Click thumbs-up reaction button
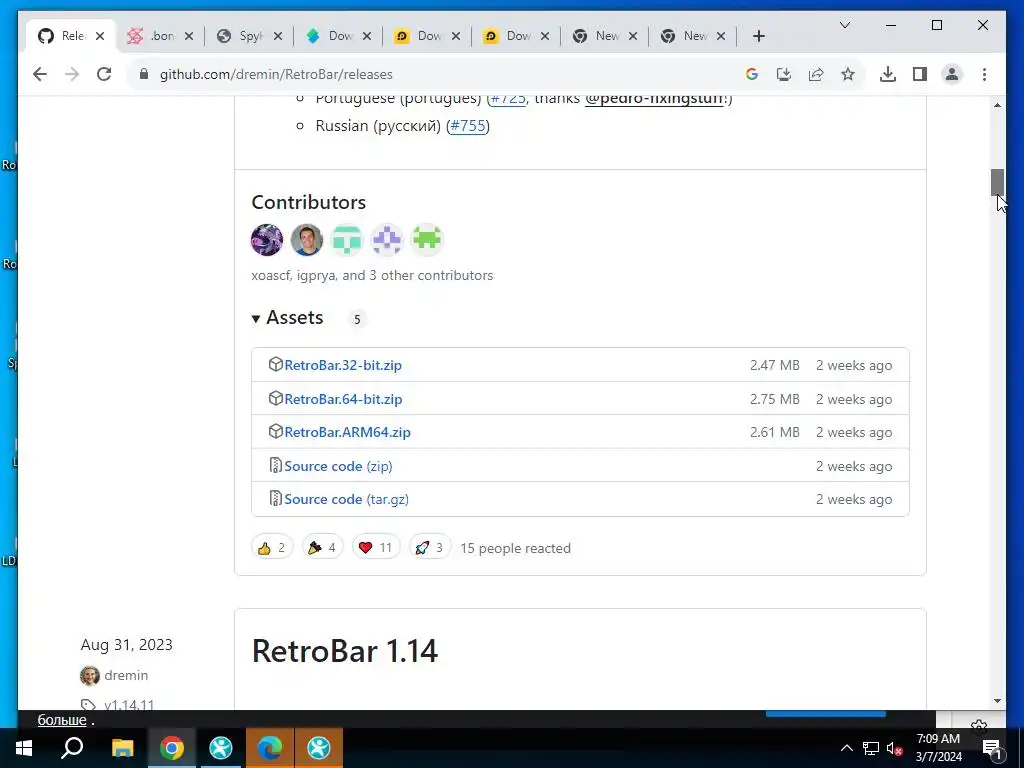The image size is (1024, 768). 272,548
